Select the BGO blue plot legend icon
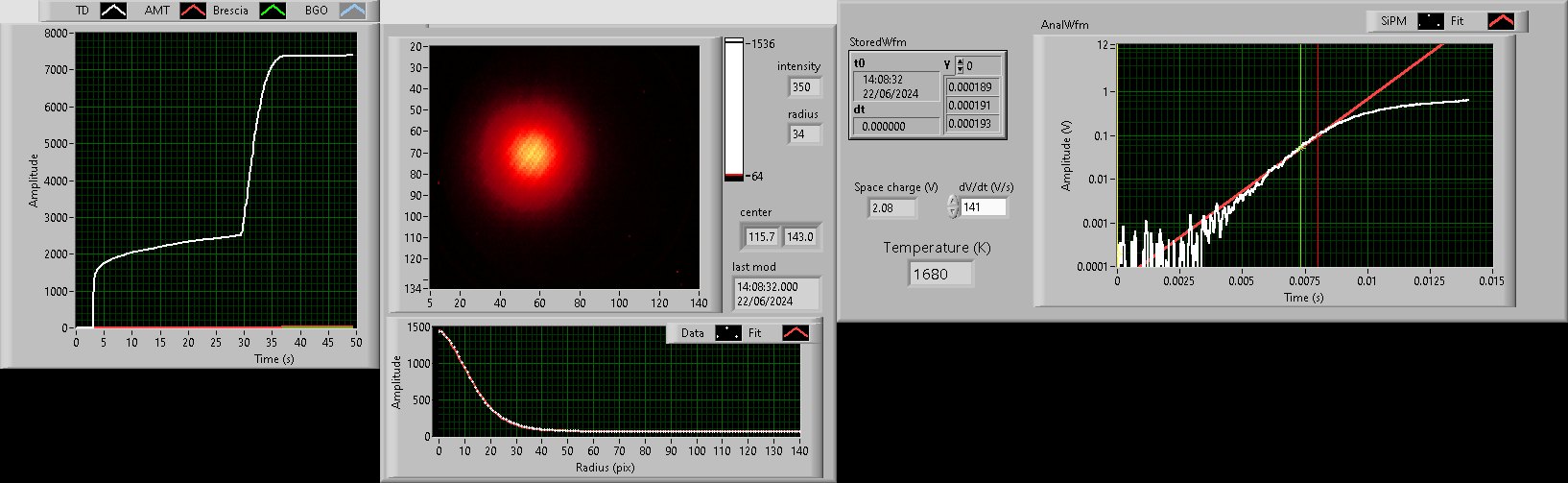The height and width of the screenshot is (483, 1568). coord(352,11)
